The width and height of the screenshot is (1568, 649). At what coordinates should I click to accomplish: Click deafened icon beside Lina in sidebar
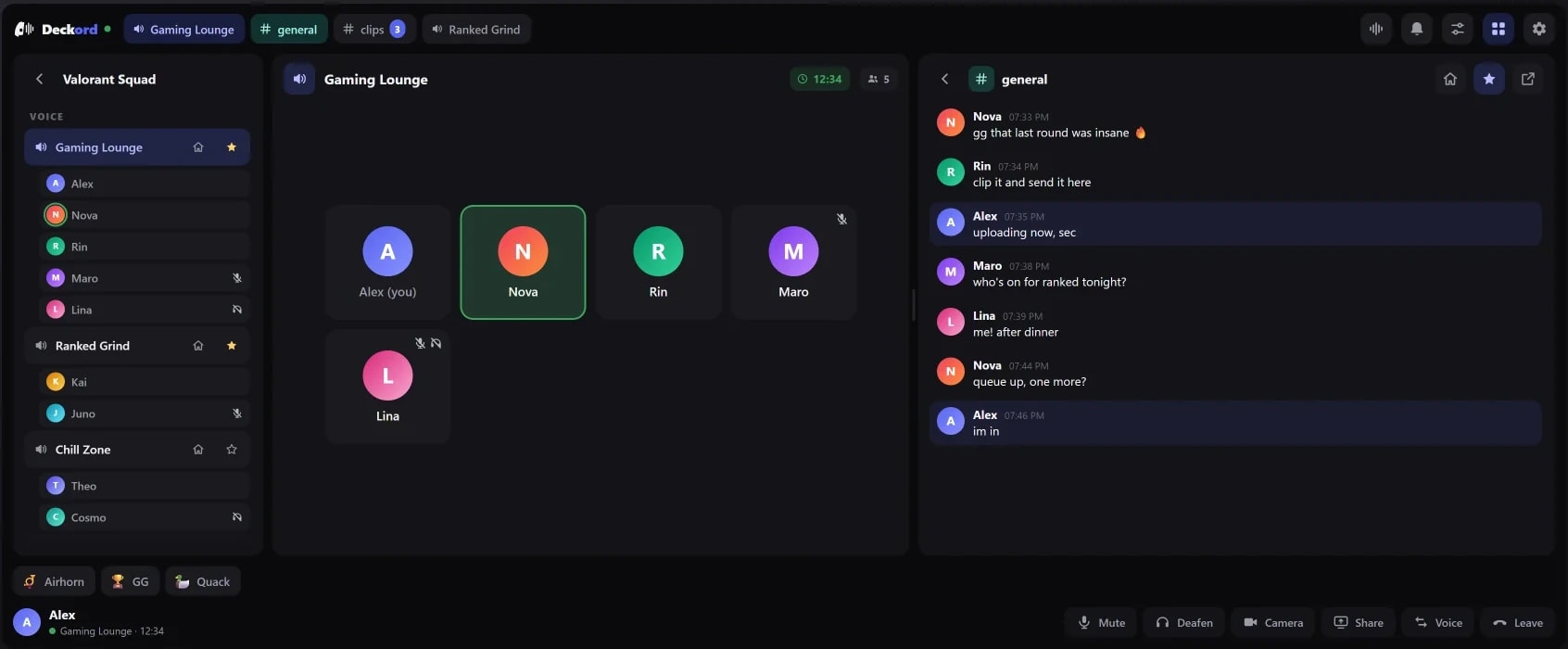click(x=237, y=310)
